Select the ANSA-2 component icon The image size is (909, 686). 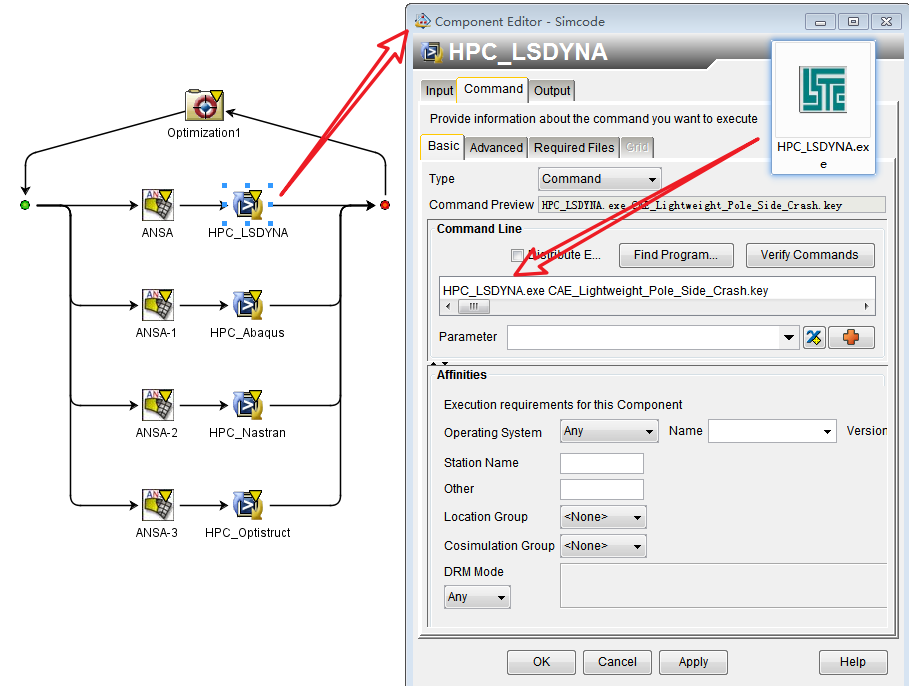pyautogui.click(x=158, y=405)
